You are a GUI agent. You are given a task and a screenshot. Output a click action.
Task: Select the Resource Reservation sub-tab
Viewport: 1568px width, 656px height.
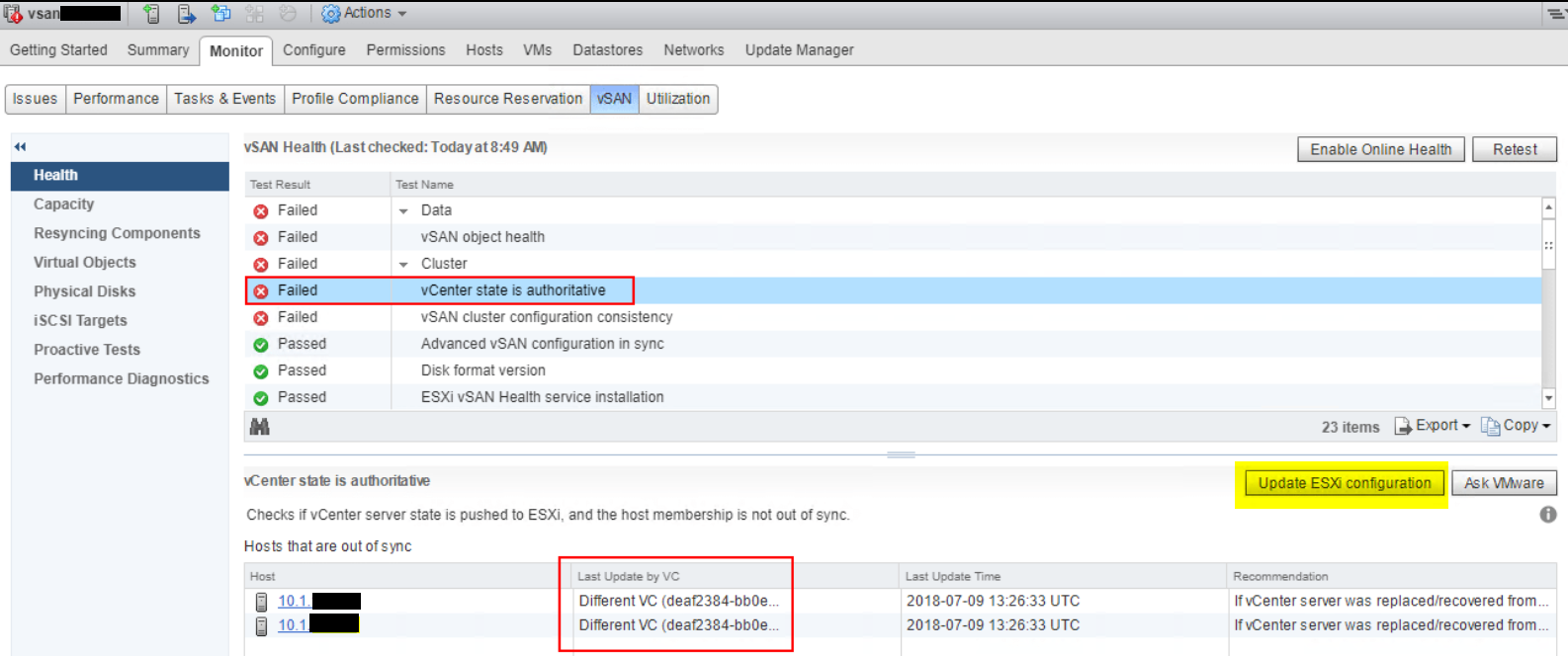click(508, 99)
